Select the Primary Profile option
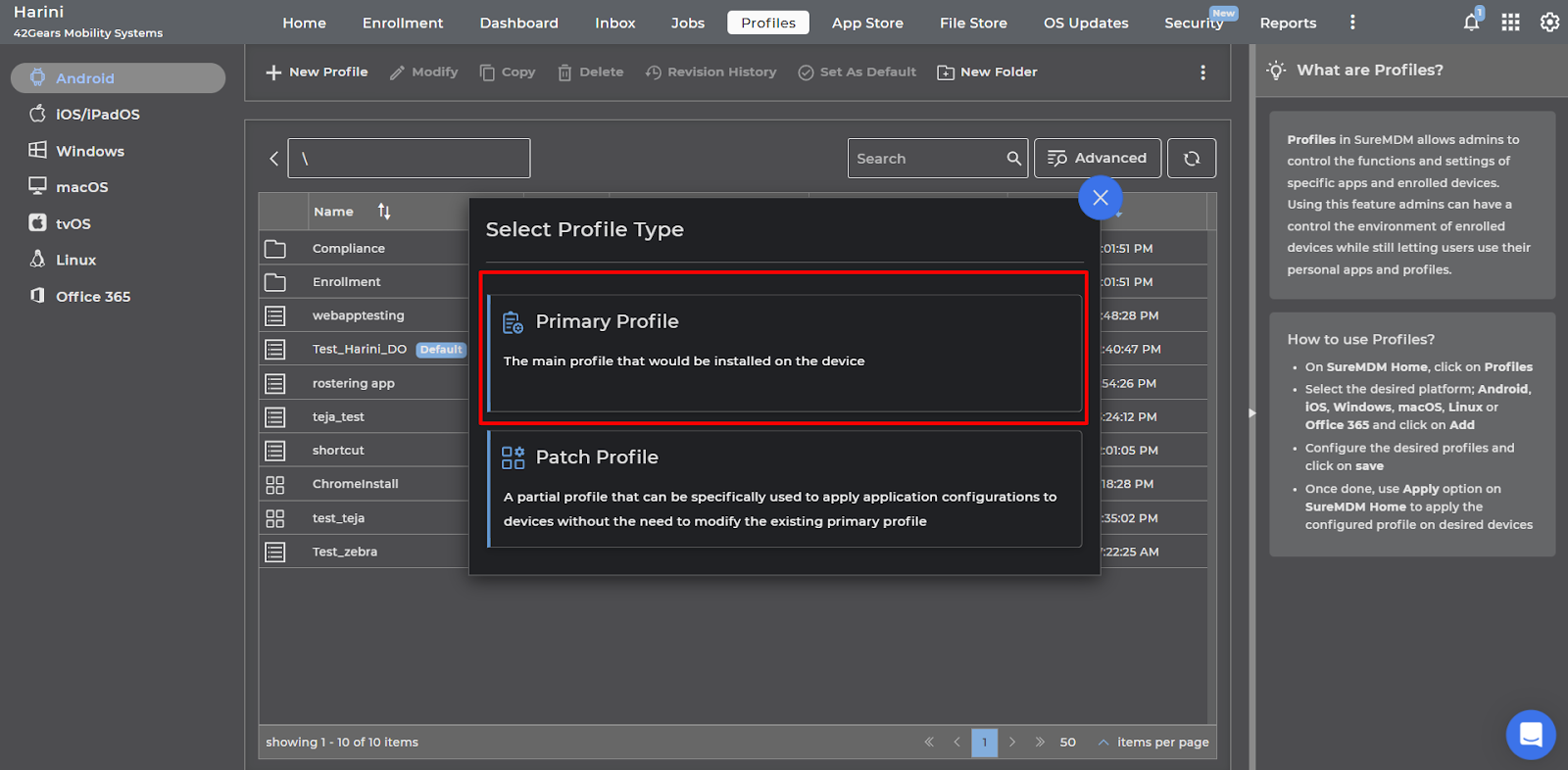Viewport: 1568px width, 770px height. pos(784,352)
